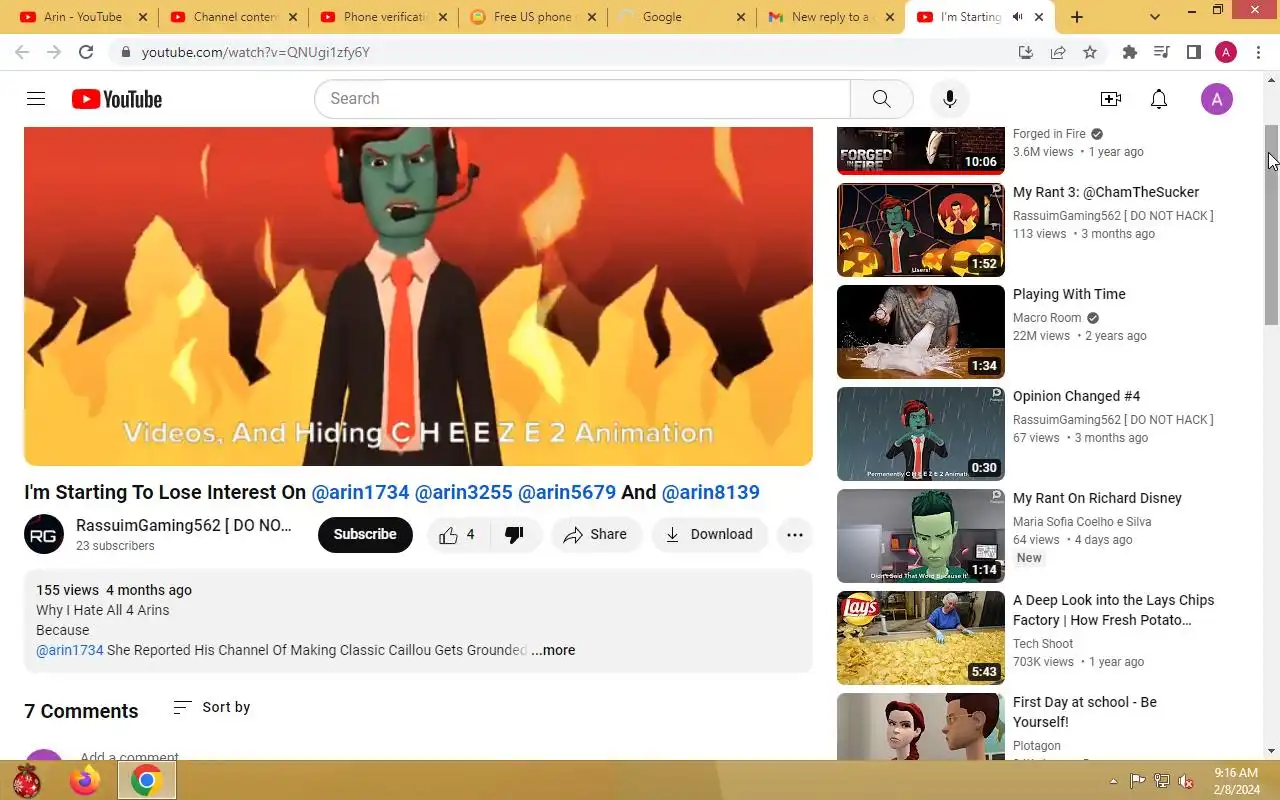Open the Start menu ornament button
Image resolution: width=1280 pixels, height=800 pixels.
[x=26, y=780]
